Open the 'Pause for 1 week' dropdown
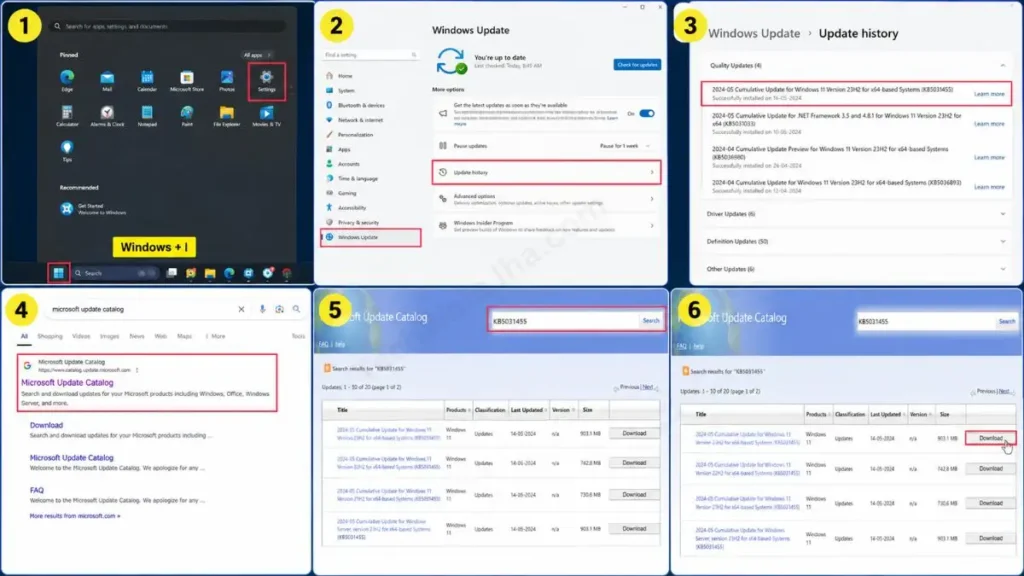 pos(625,146)
